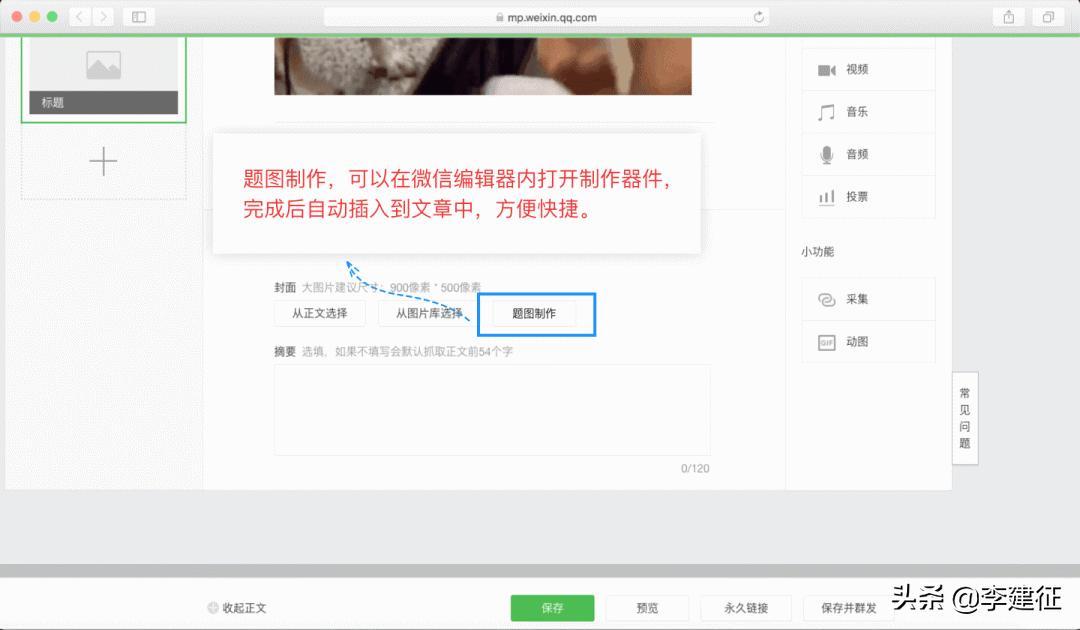Expand the 常见问题 side panel

click(x=963, y=418)
